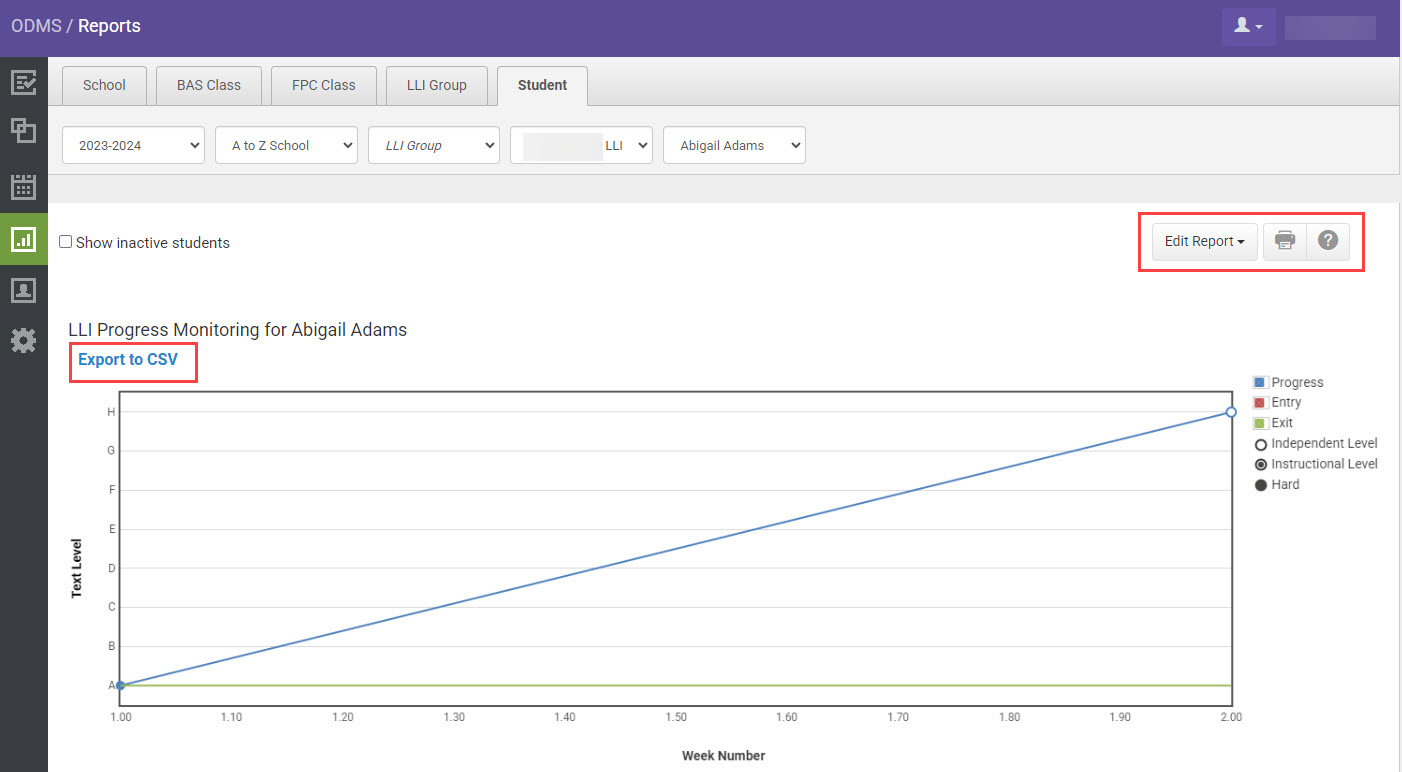Open the student profile icon in sidebar

pos(23,290)
